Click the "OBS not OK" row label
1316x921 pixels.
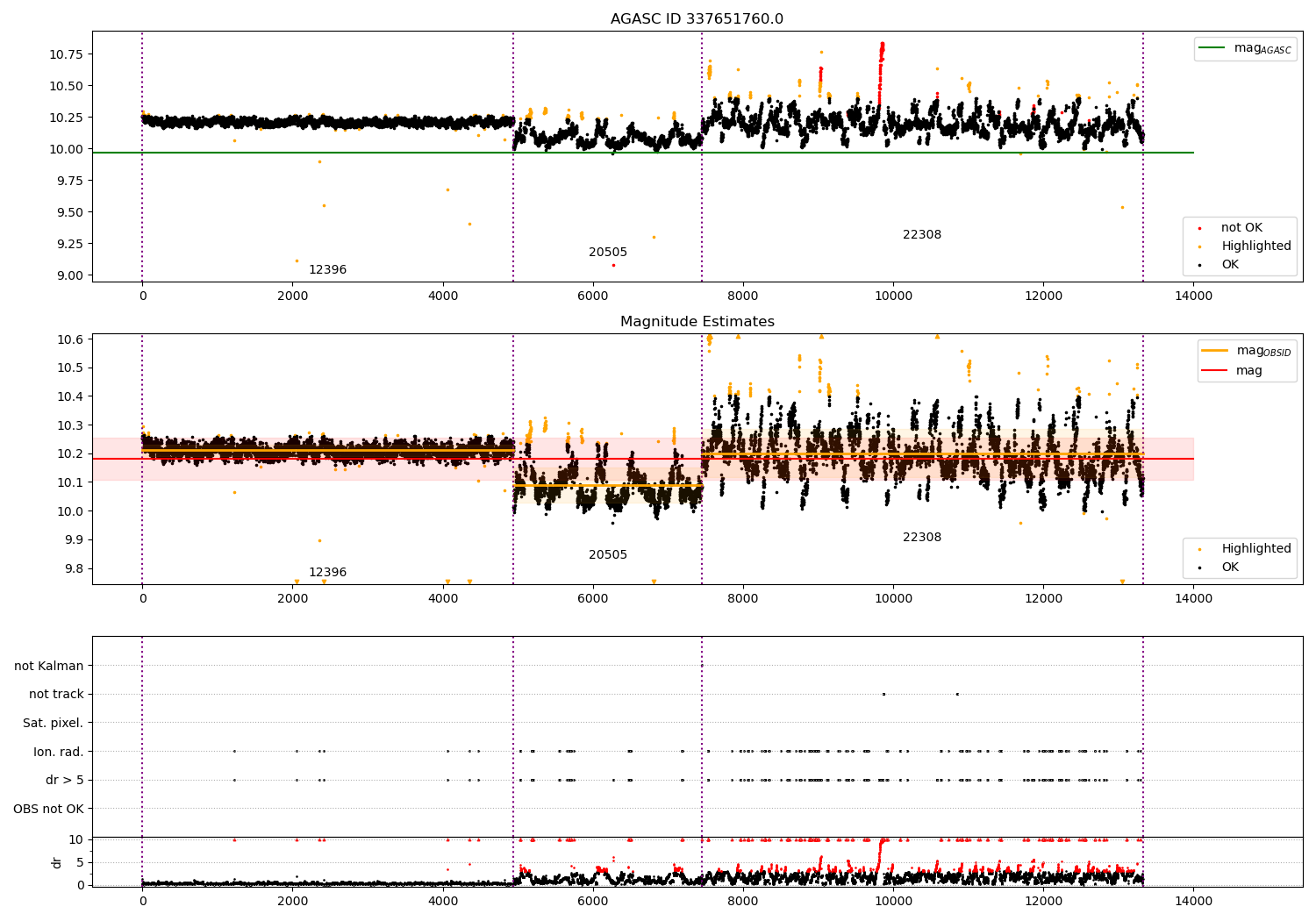pyautogui.click(x=49, y=809)
